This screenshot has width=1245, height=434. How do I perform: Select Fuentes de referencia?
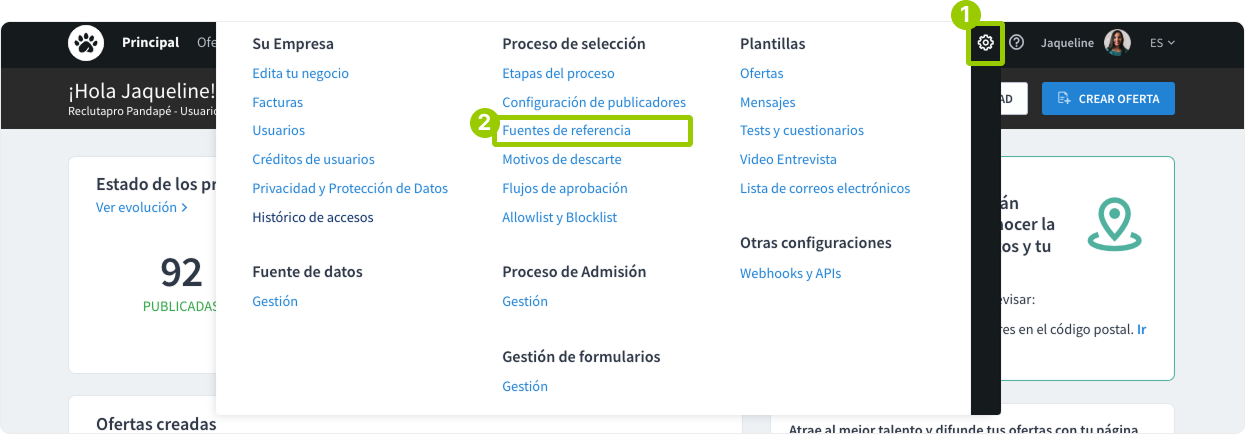tap(566, 131)
